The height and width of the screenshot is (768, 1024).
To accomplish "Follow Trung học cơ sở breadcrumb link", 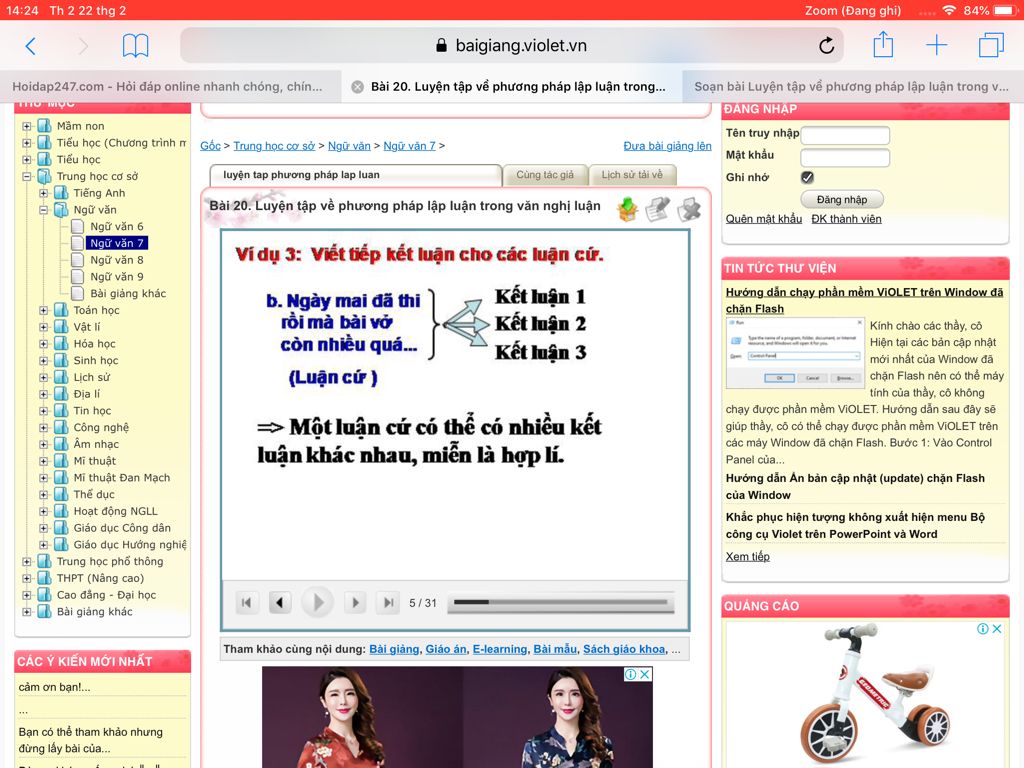I will pyautogui.click(x=274, y=146).
